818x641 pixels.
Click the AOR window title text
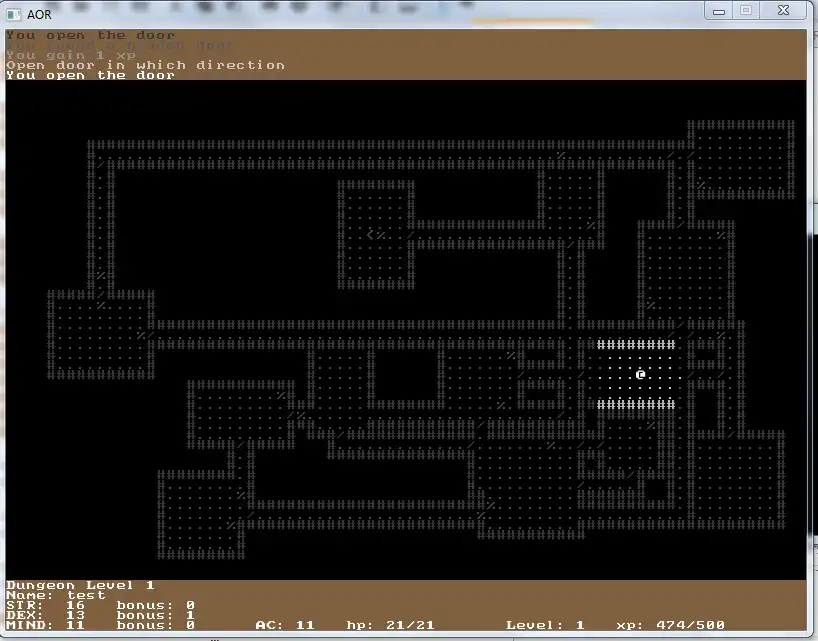click(39, 15)
